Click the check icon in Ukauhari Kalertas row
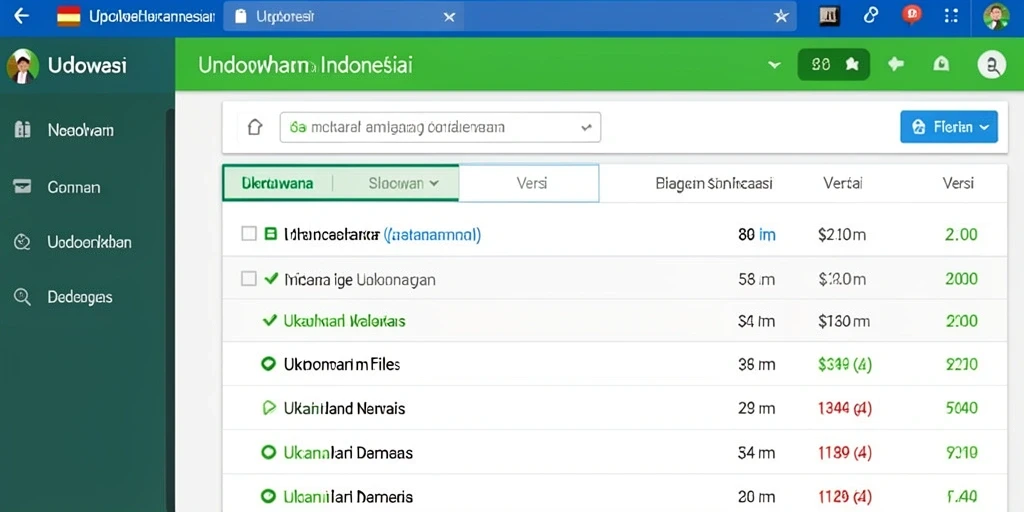Viewport: 1024px width, 512px height. pos(269,320)
